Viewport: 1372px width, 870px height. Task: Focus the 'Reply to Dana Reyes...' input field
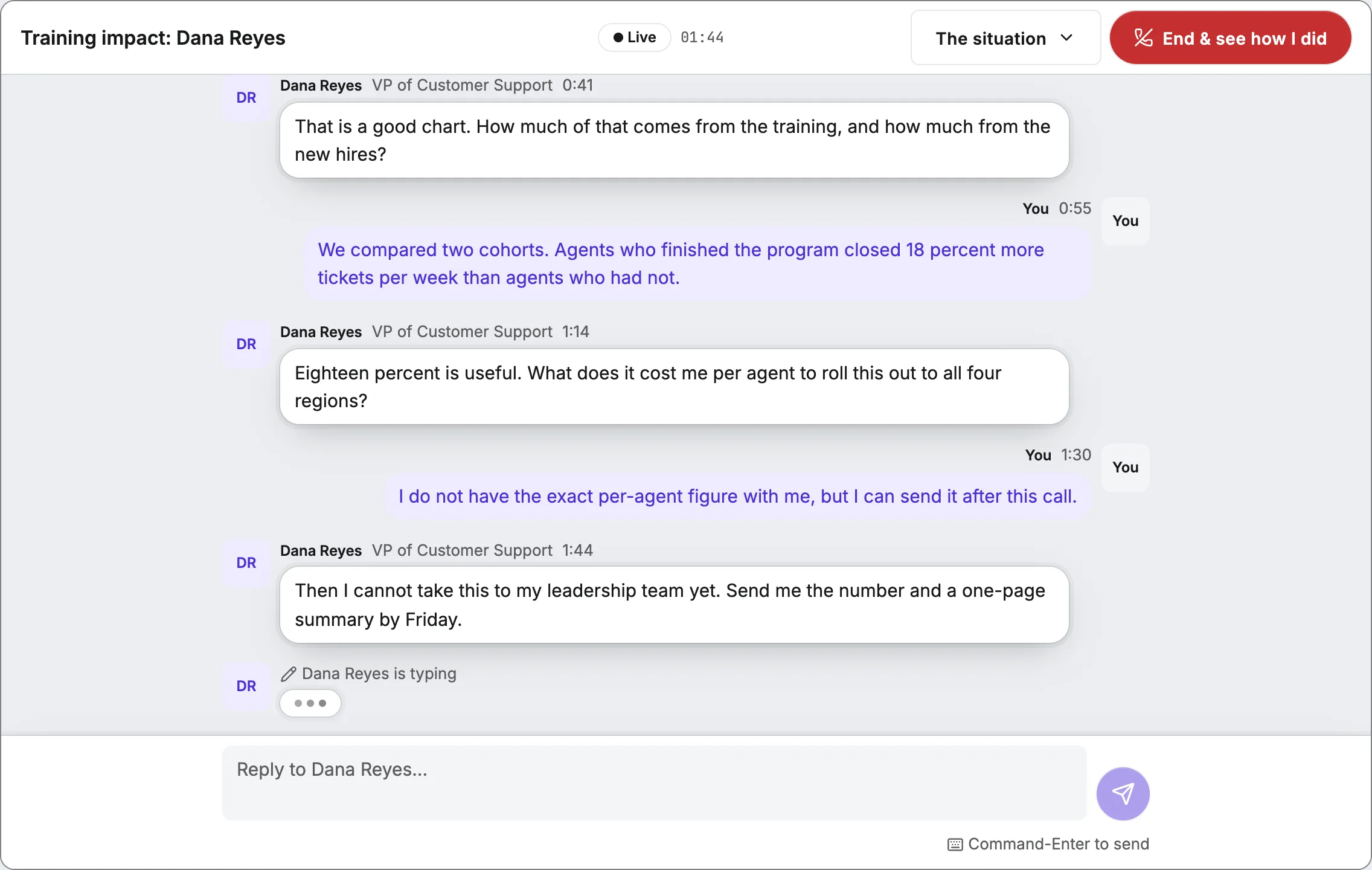coord(655,783)
